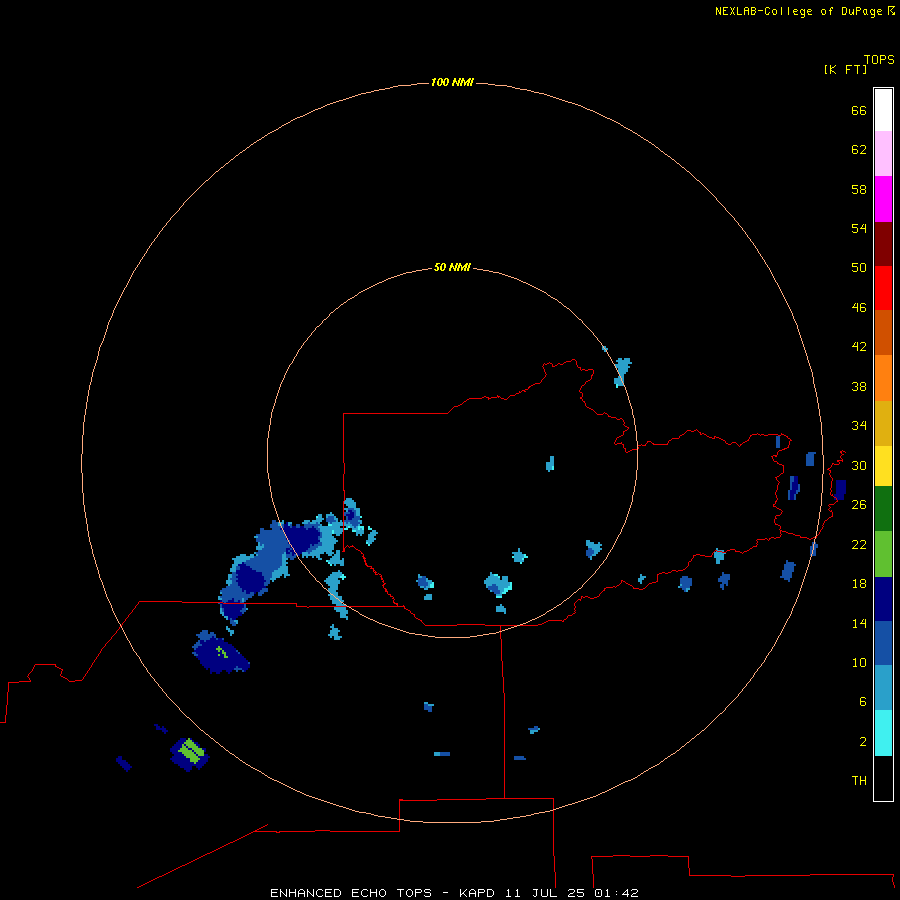
Task: Click the "11 JUL 25 01:42" timestamp
Action: pos(572,893)
